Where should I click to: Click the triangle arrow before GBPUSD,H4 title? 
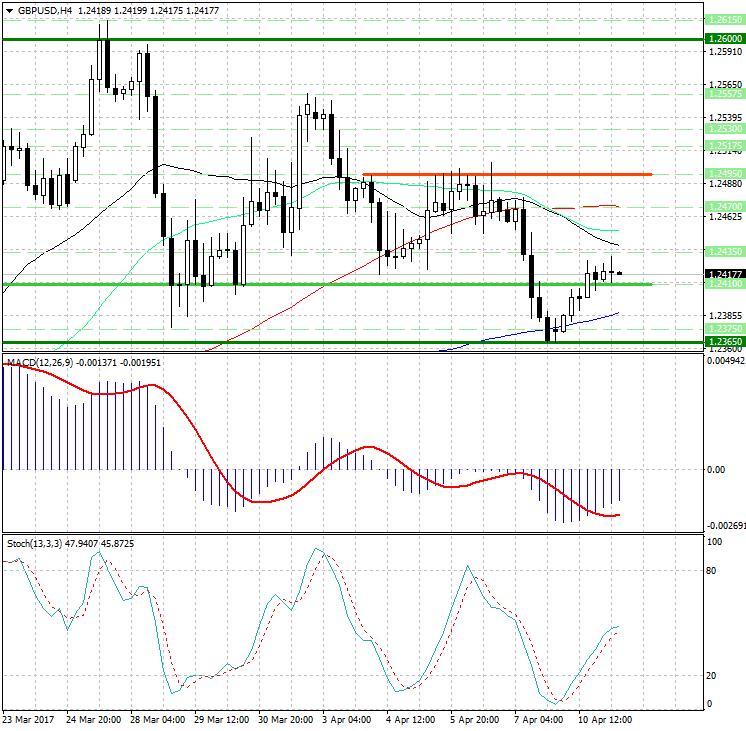(x=8, y=10)
